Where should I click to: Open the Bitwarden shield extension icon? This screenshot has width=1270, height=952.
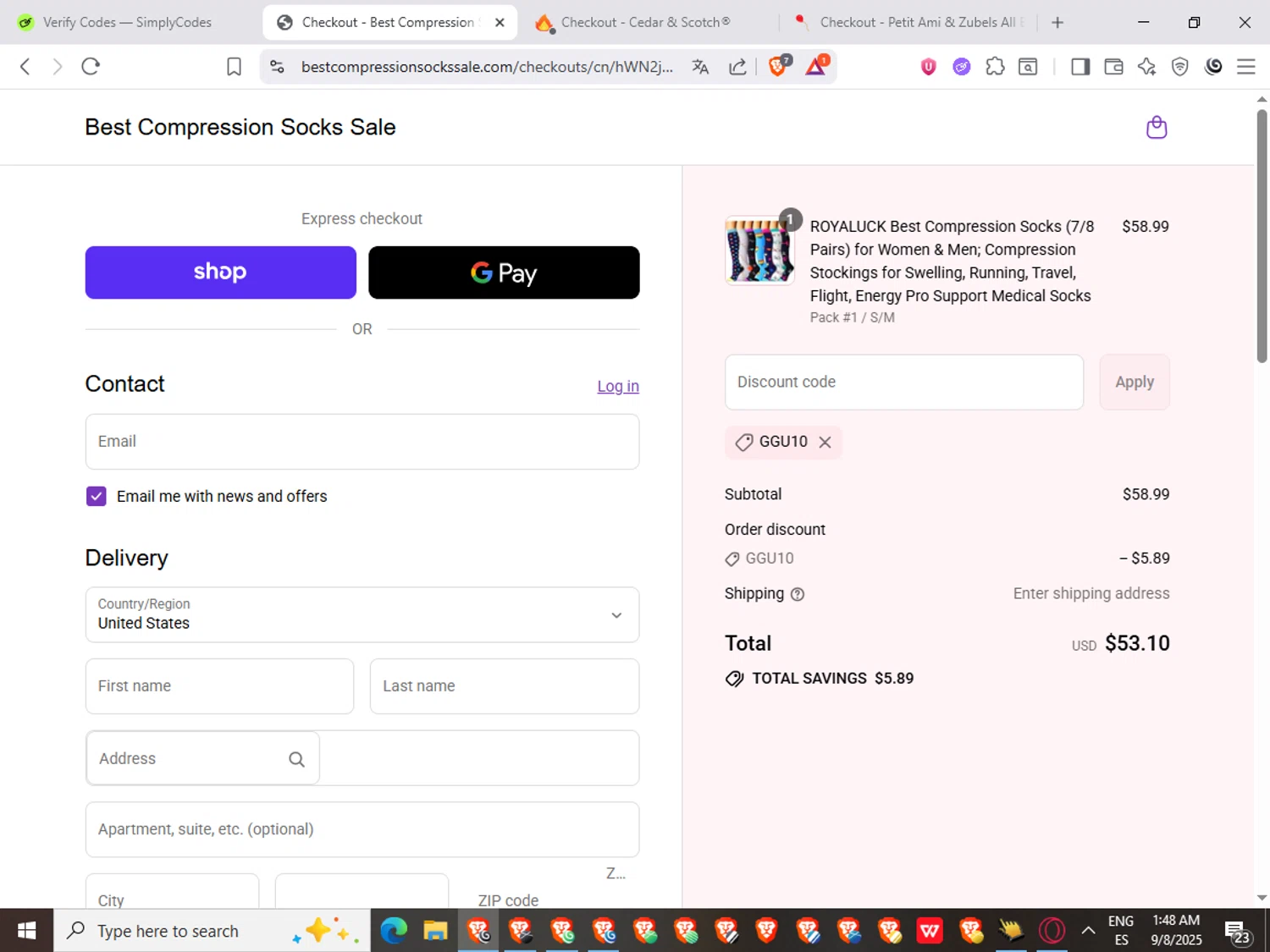[x=928, y=67]
